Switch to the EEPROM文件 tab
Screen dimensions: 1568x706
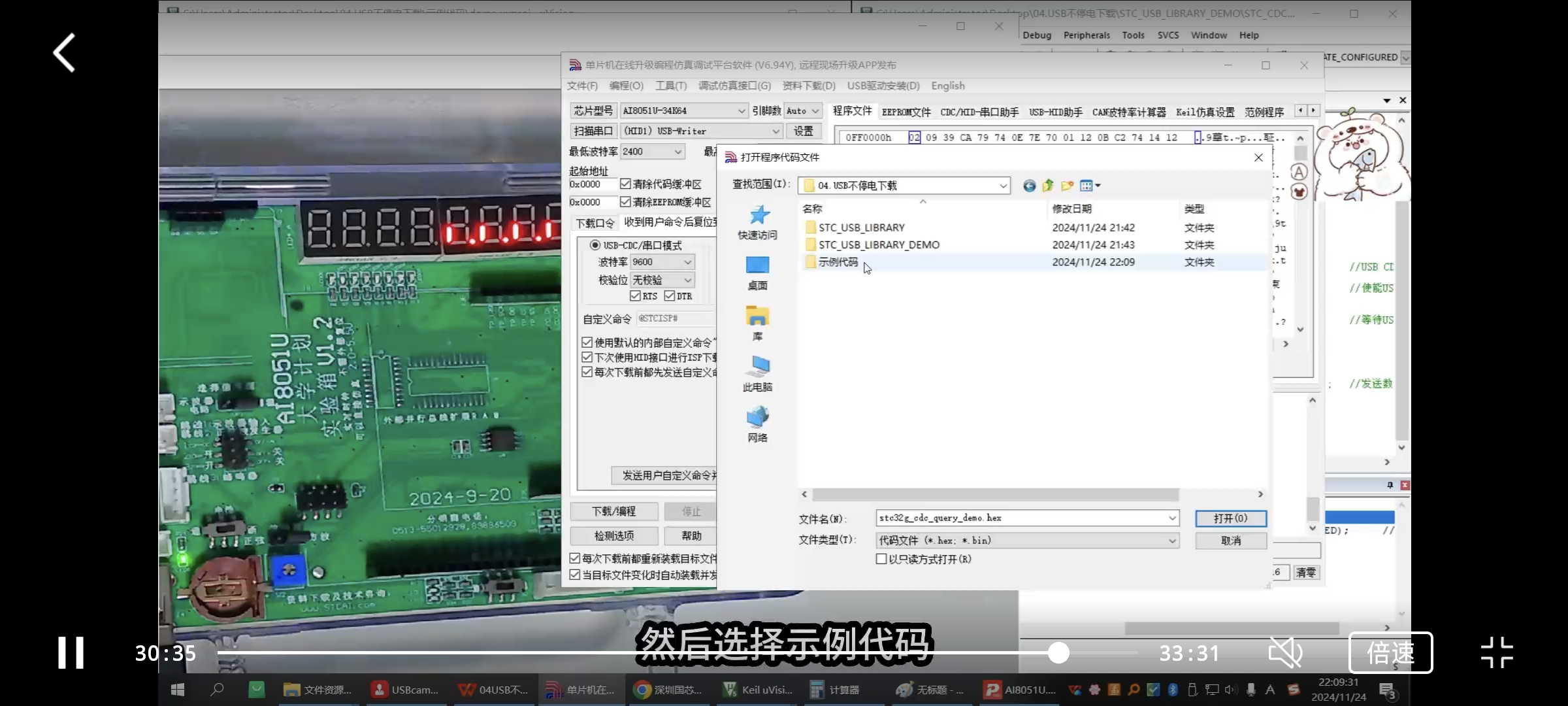pyautogui.click(x=906, y=112)
